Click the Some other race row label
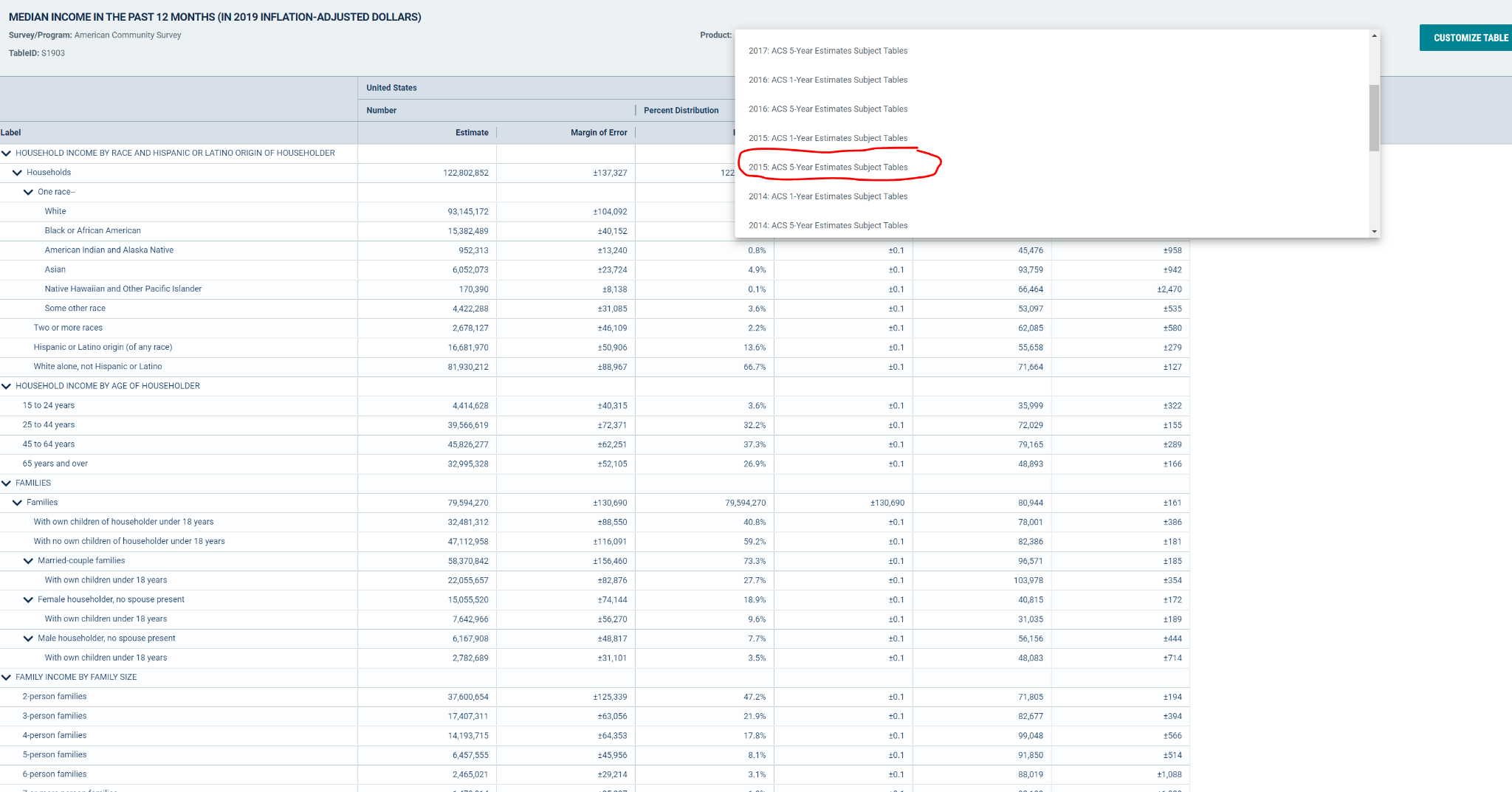1512x792 pixels. click(75, 309)
